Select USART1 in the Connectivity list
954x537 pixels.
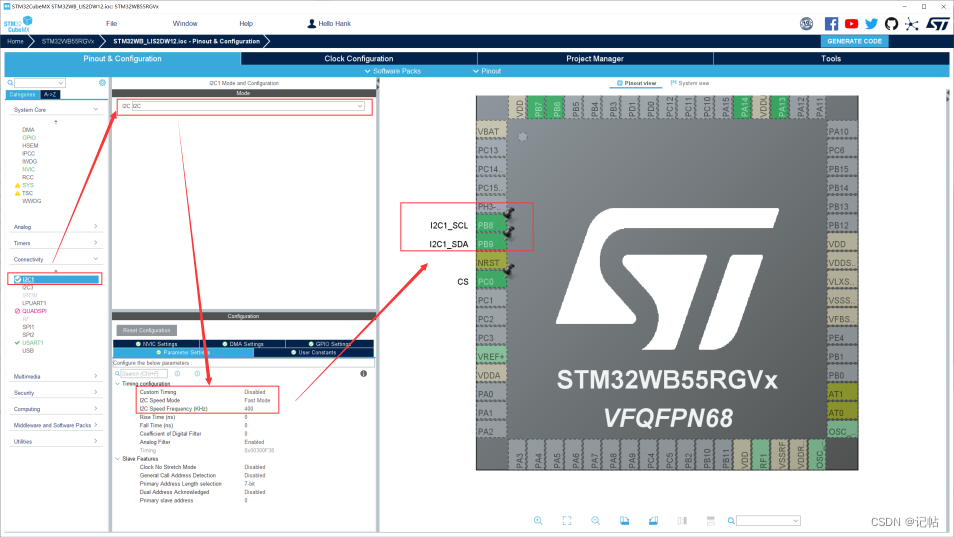33,343
